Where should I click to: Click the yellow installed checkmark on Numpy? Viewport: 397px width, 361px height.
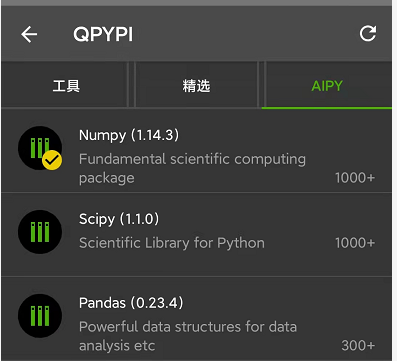(x=52, y=160)
